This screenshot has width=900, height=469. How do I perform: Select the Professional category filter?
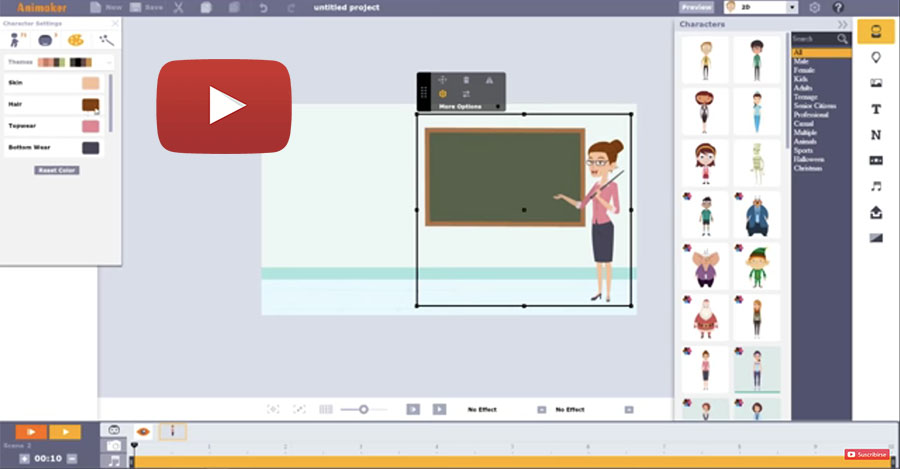click(811, 114)
